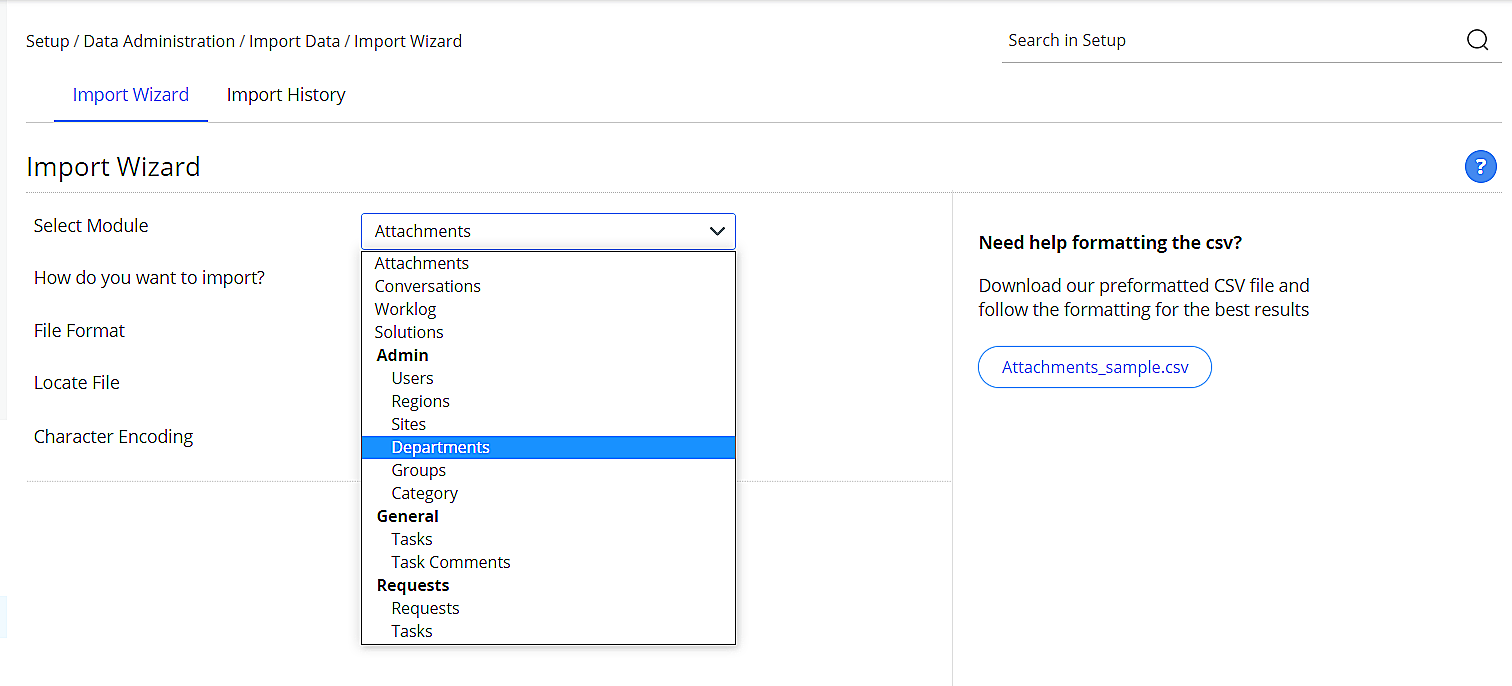Pick Tasks under the General group
This screenshot has width=1512, height=686.
click(x=412, y=539)
